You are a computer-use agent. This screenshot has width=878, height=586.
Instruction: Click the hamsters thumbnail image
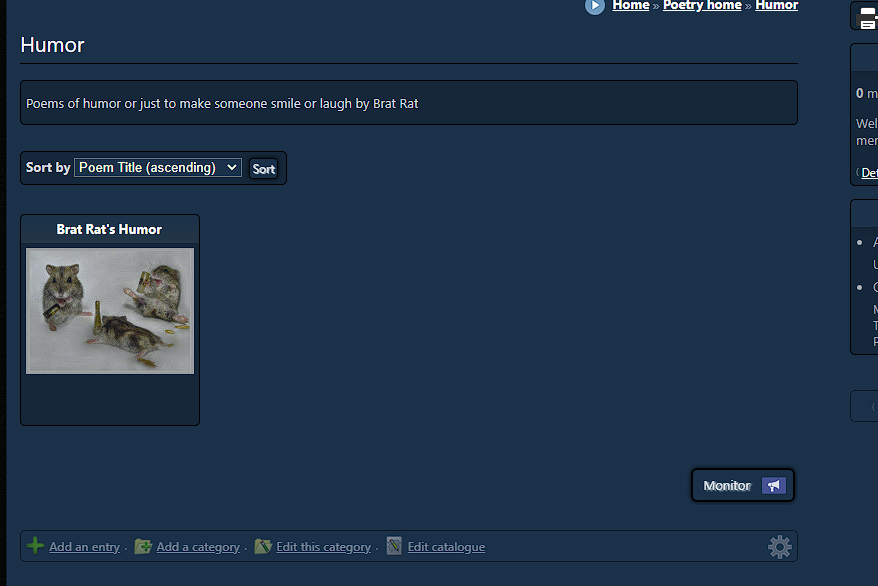(110, 311)
